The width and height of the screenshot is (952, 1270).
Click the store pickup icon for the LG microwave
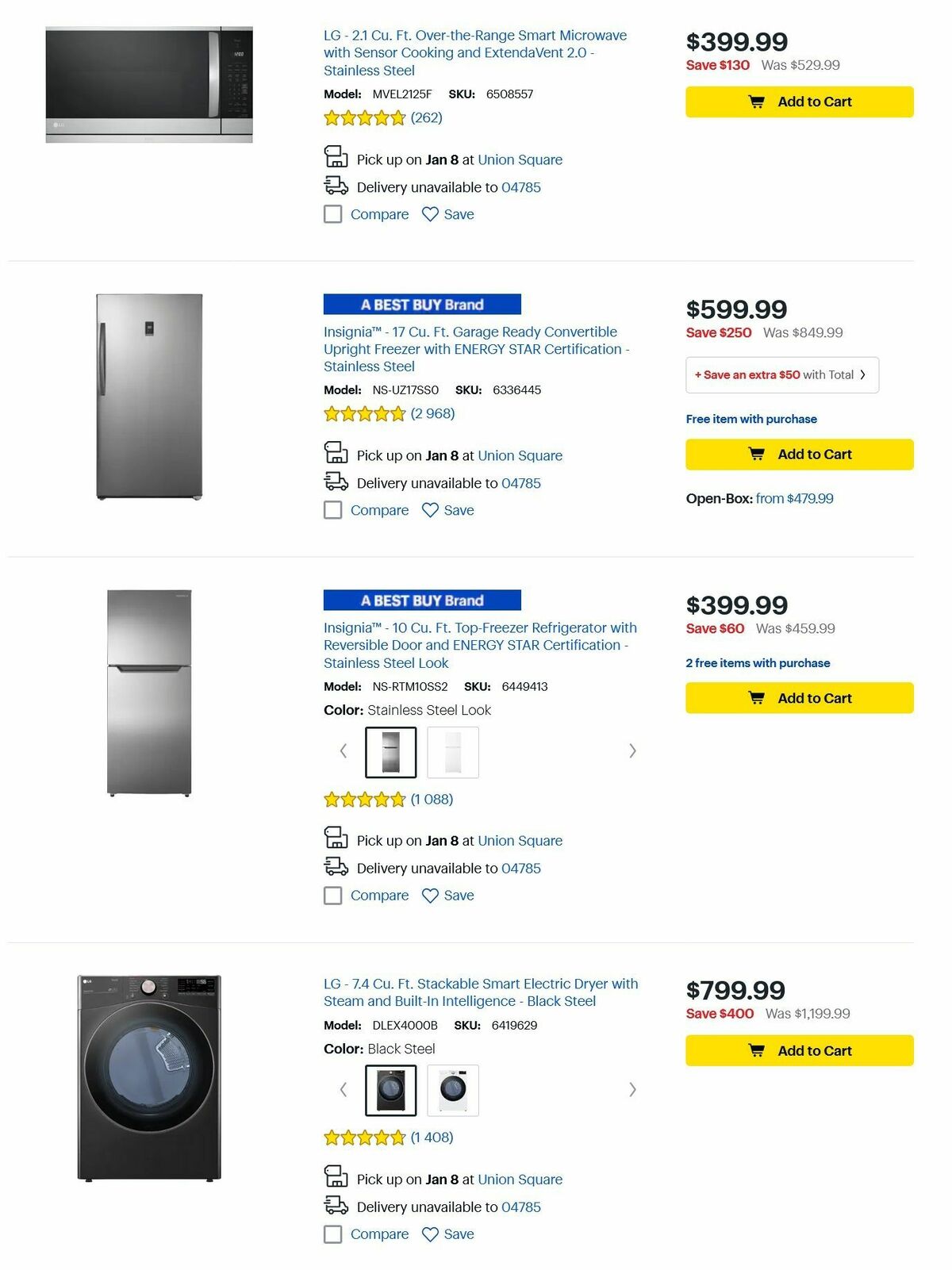[336, 157]
